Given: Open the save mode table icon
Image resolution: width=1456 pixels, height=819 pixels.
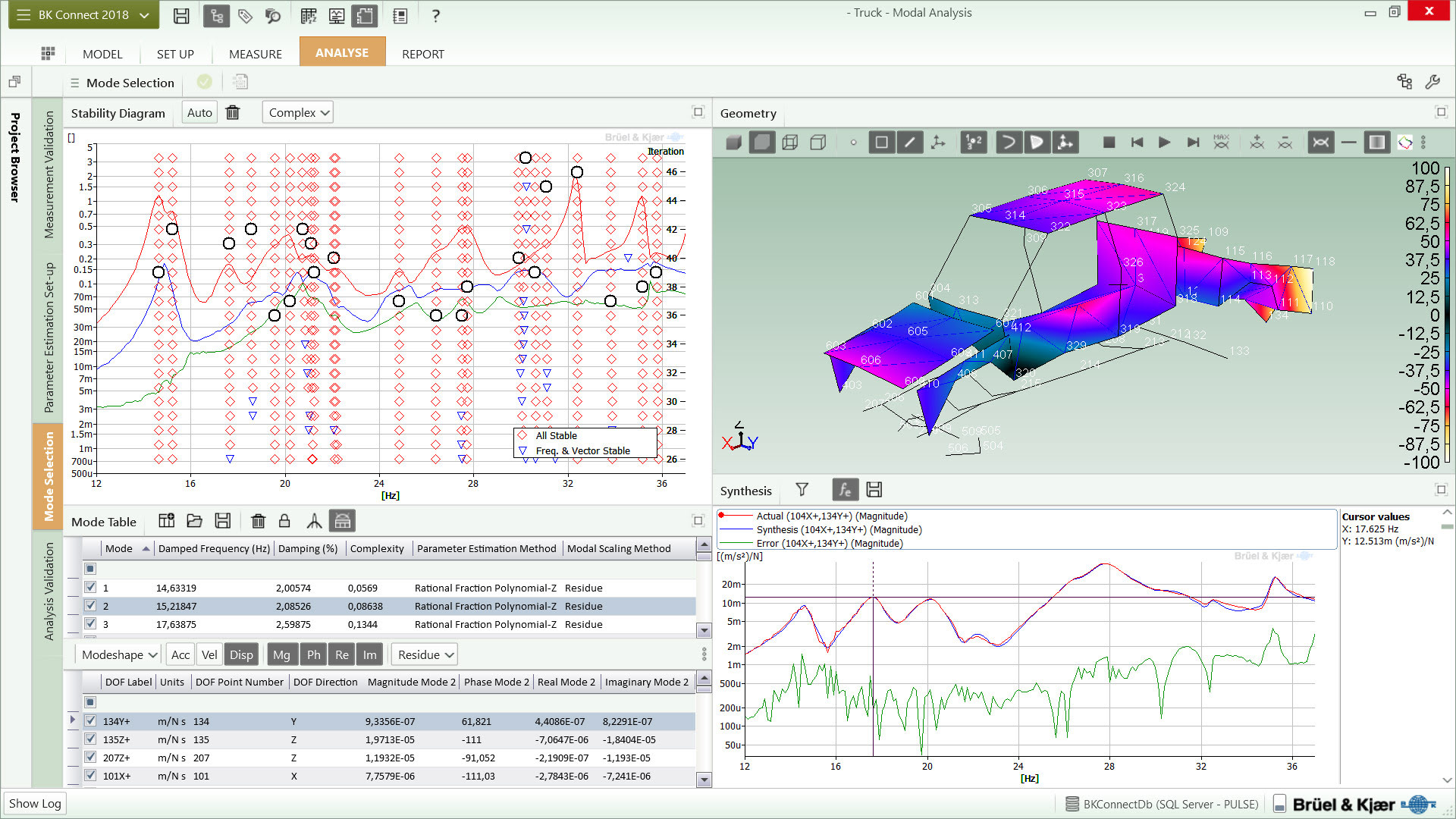Looking at the screenshot, I should 222,521.
